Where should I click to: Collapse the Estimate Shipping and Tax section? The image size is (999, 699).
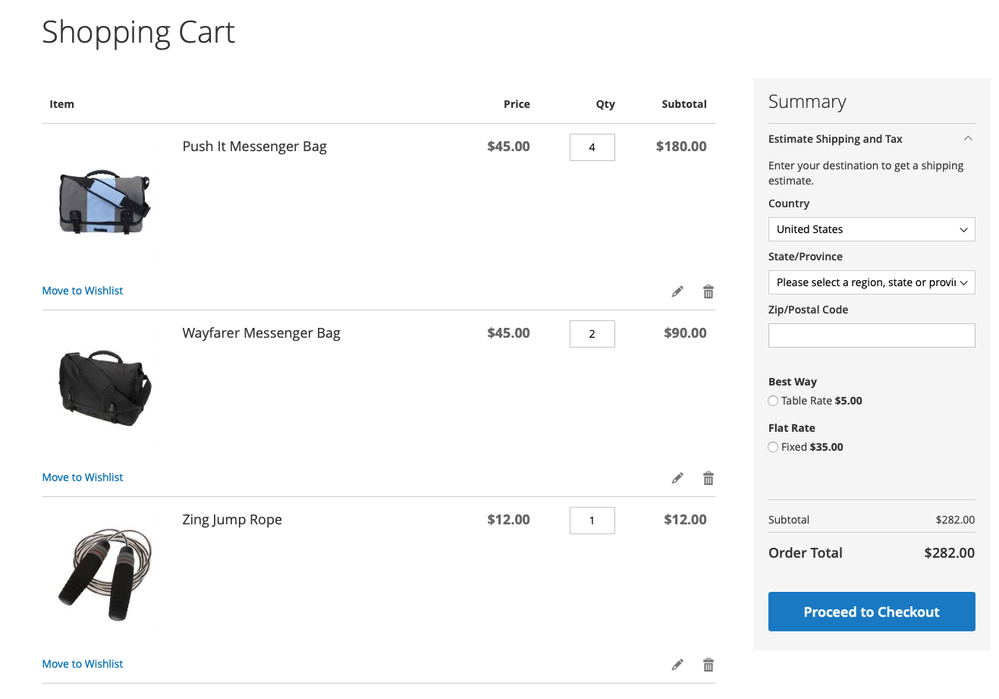point(967,139)
